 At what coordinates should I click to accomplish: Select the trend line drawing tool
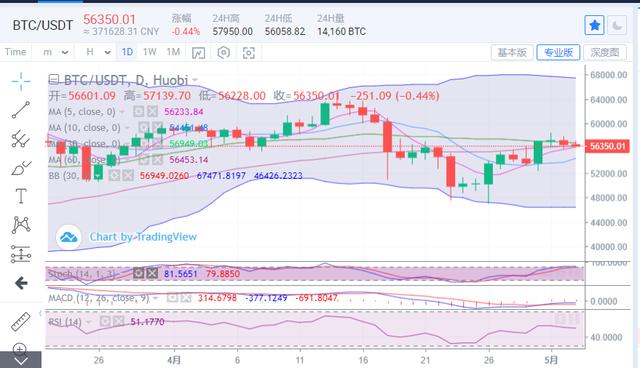21,110
